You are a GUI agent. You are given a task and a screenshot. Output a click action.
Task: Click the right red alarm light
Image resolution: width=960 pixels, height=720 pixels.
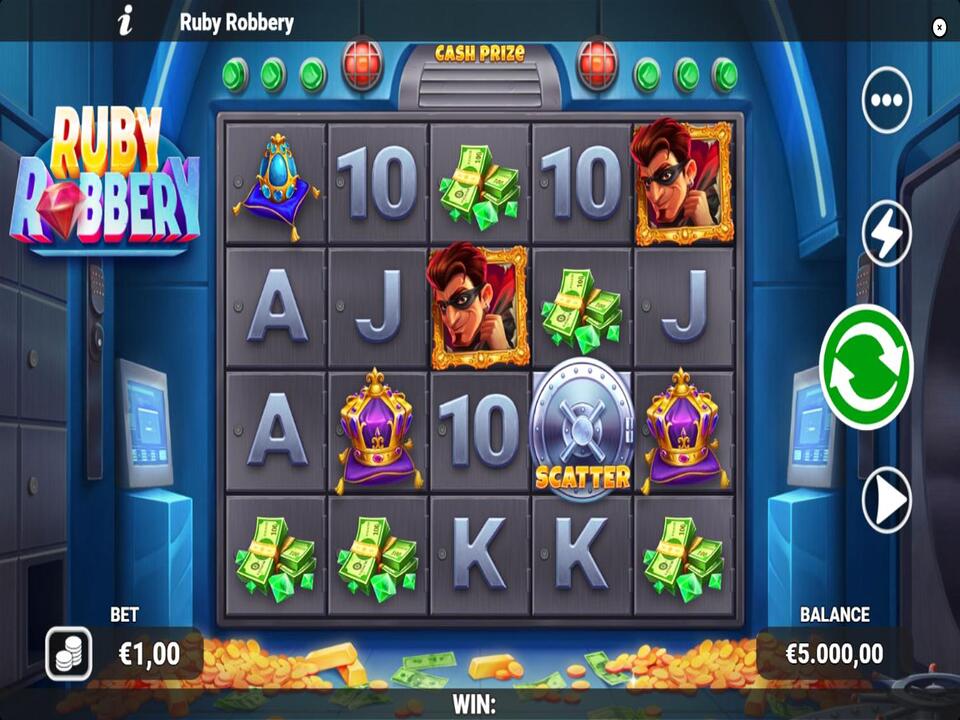click(x=598, y=63)
